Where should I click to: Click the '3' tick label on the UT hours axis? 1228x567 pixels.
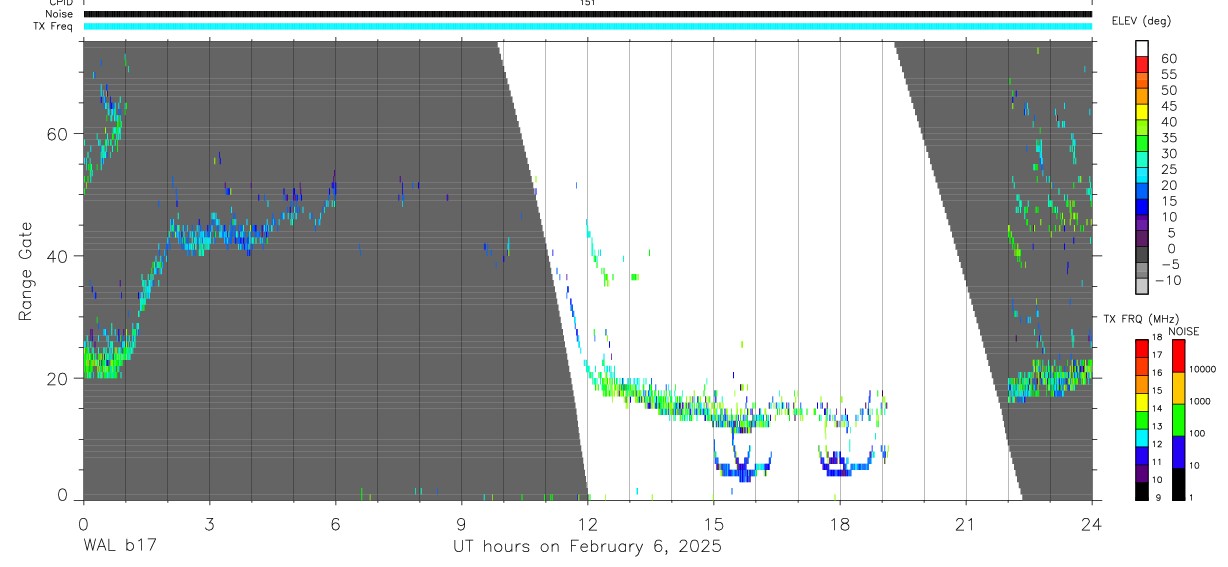pos(209,523)
